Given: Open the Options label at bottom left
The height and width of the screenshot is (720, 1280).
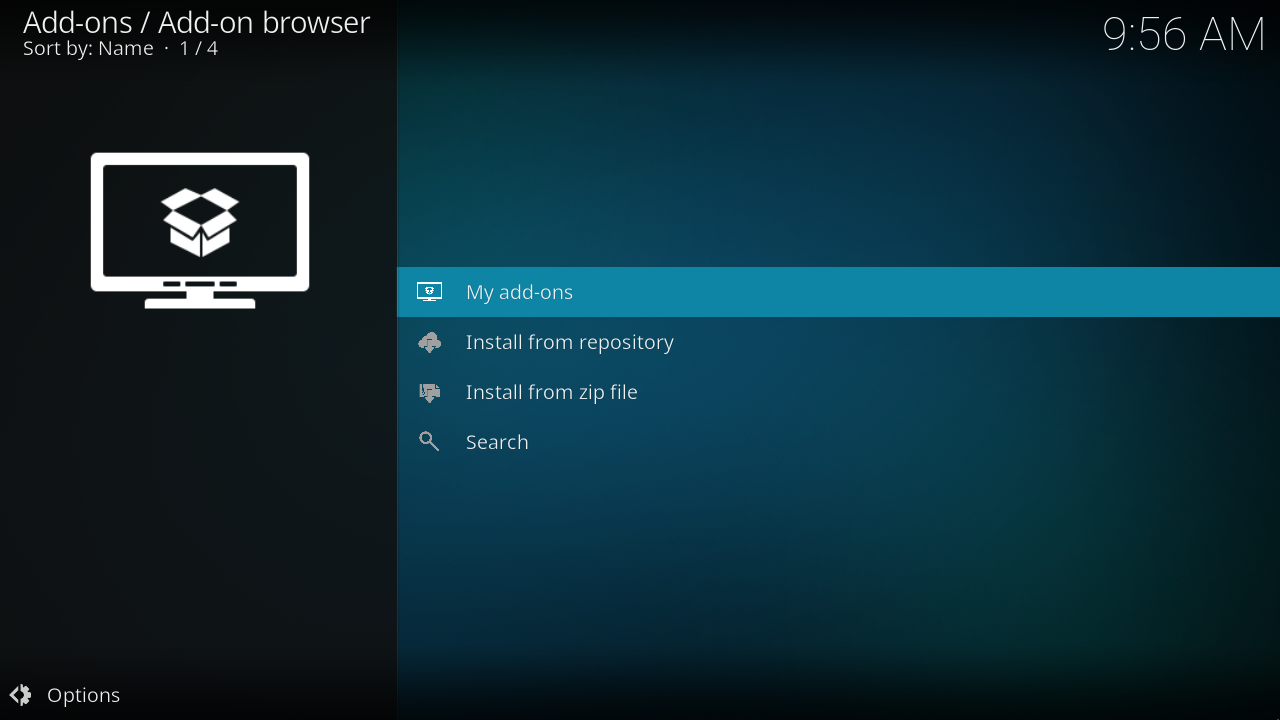Looking at the screenshot, I should [84, 695].
